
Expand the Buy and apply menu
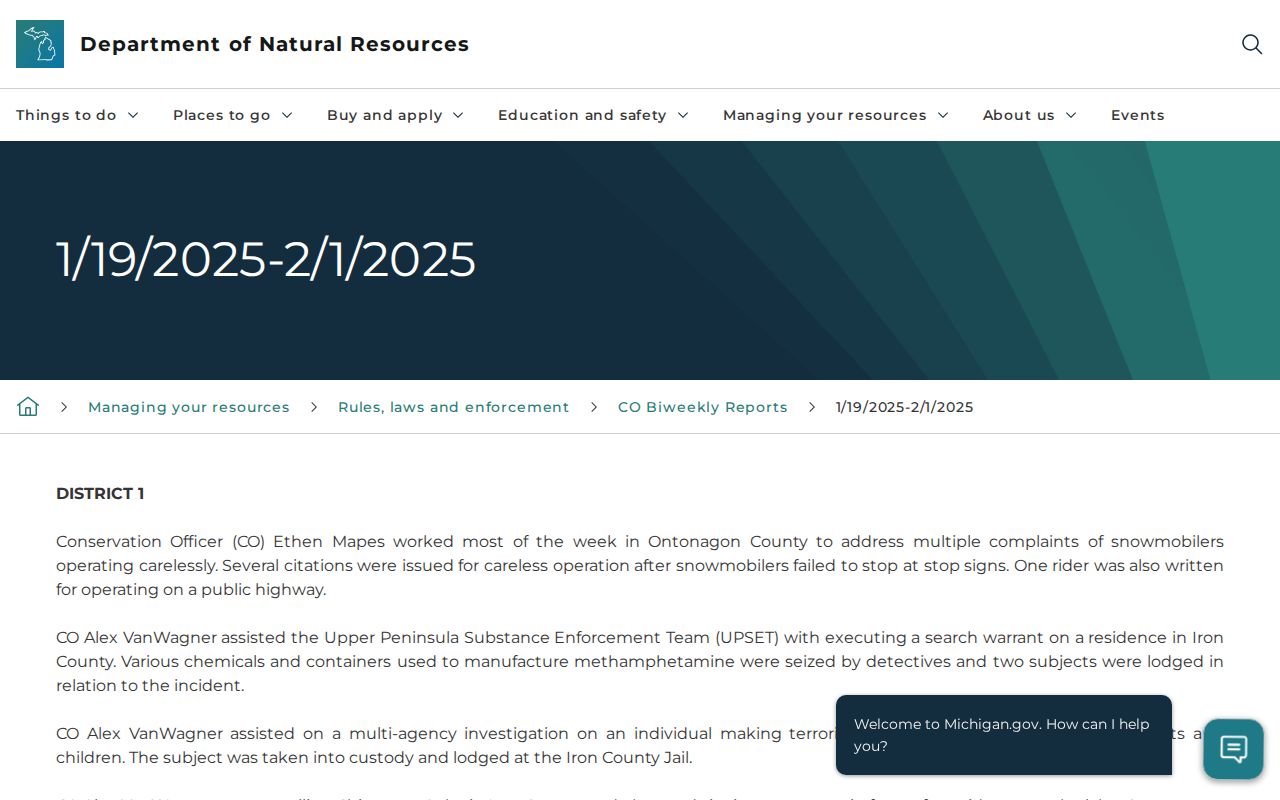click(x=395, y=115)
